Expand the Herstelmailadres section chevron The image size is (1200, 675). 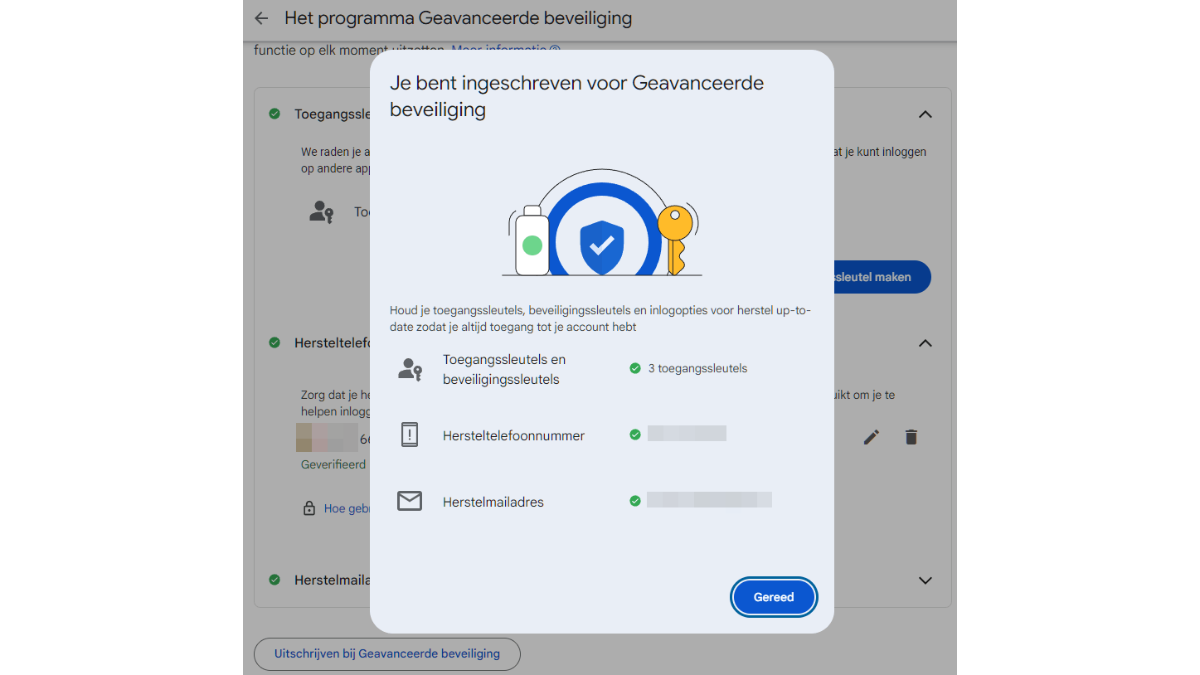[x=925, y=580]
